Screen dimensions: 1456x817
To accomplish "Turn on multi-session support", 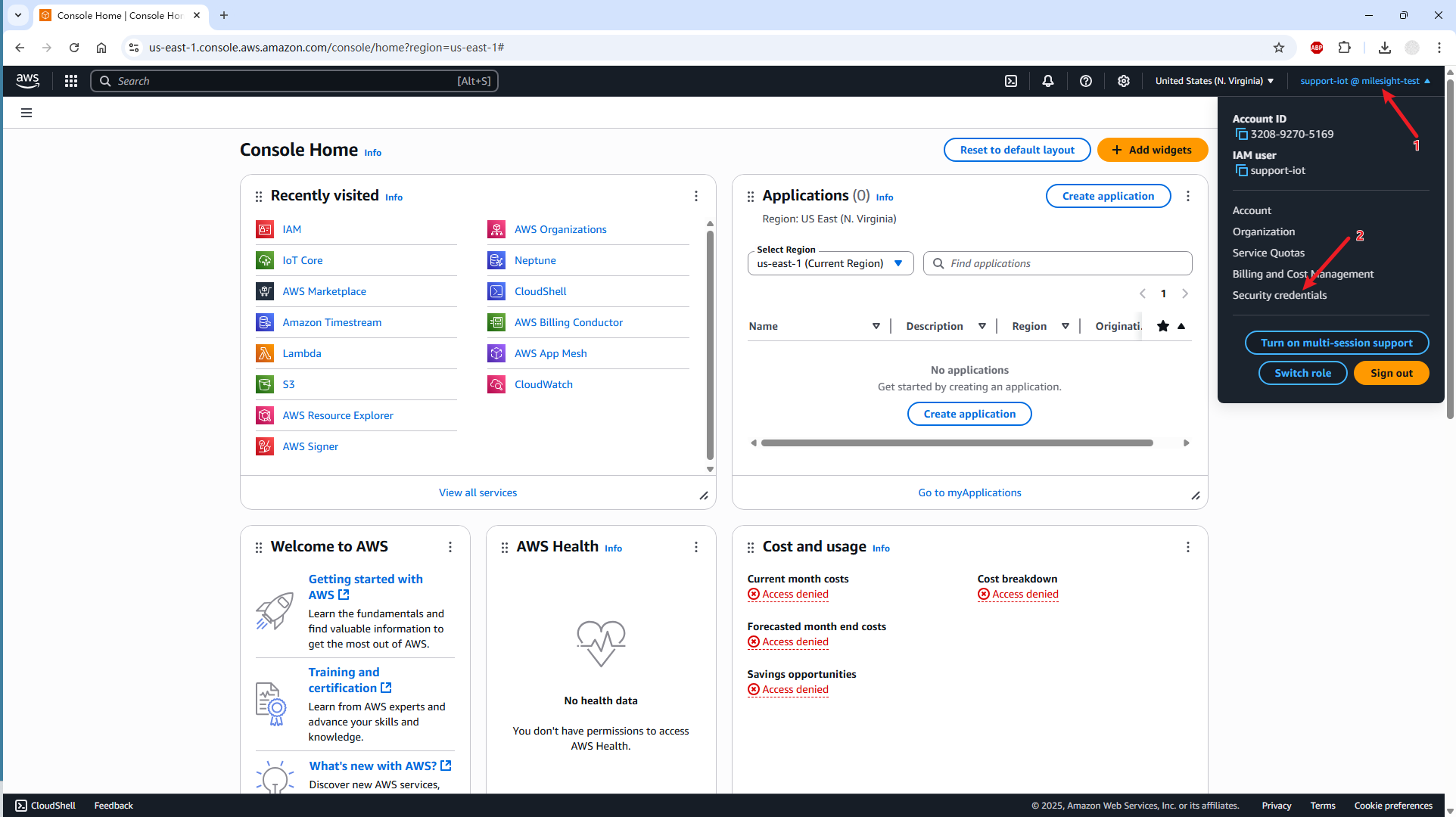I will coord(1336,343).
